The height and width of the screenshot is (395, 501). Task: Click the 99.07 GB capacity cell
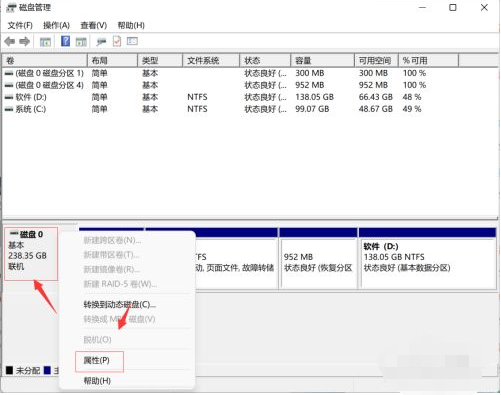[x=312, y=109]
